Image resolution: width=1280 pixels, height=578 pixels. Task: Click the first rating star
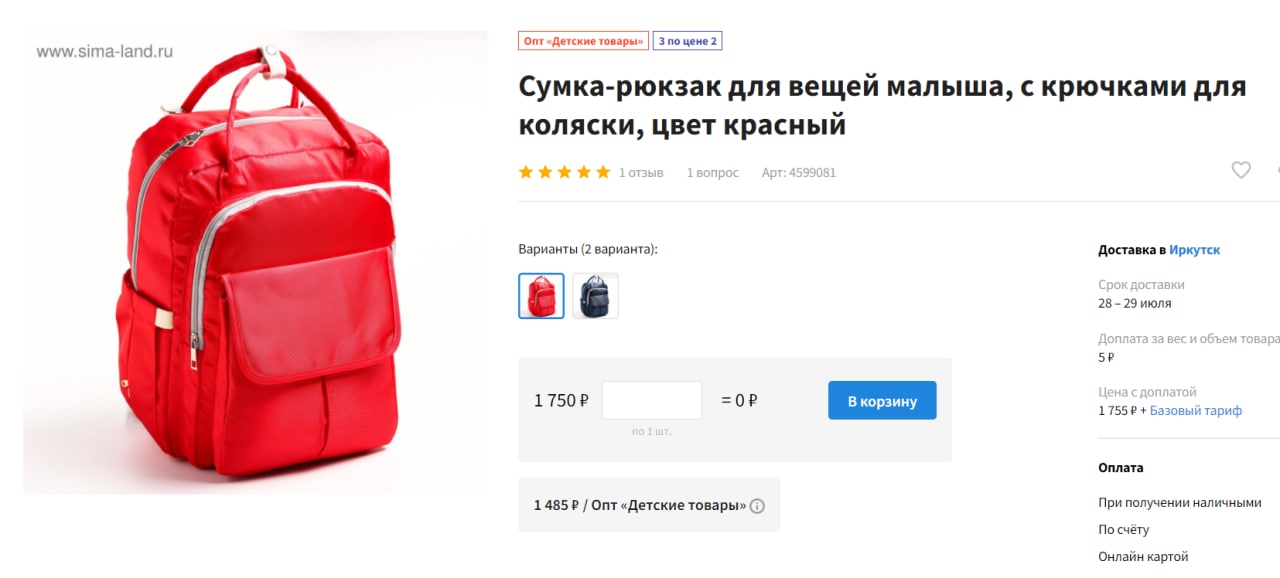526,172
